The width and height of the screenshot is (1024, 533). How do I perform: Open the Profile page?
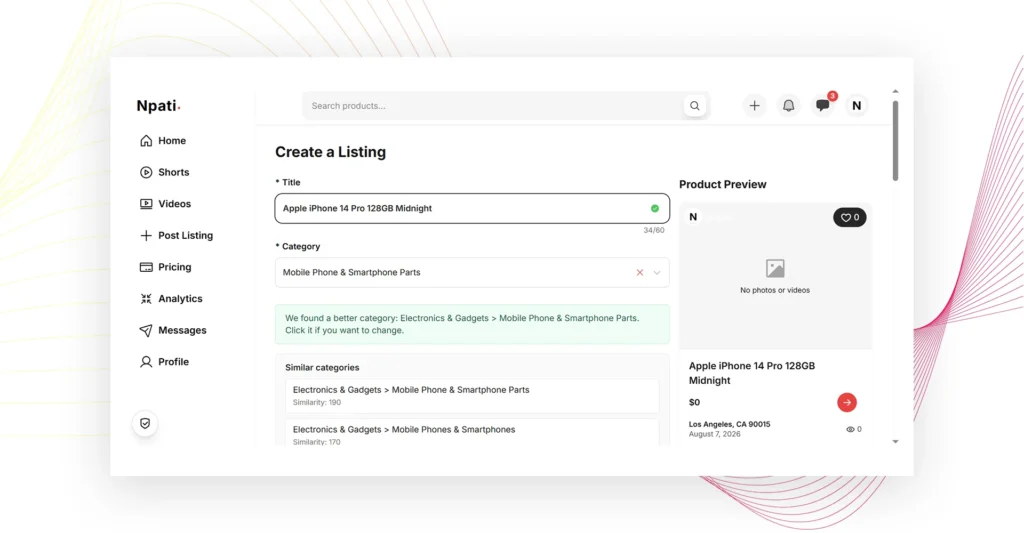click(x=164, y=362)
